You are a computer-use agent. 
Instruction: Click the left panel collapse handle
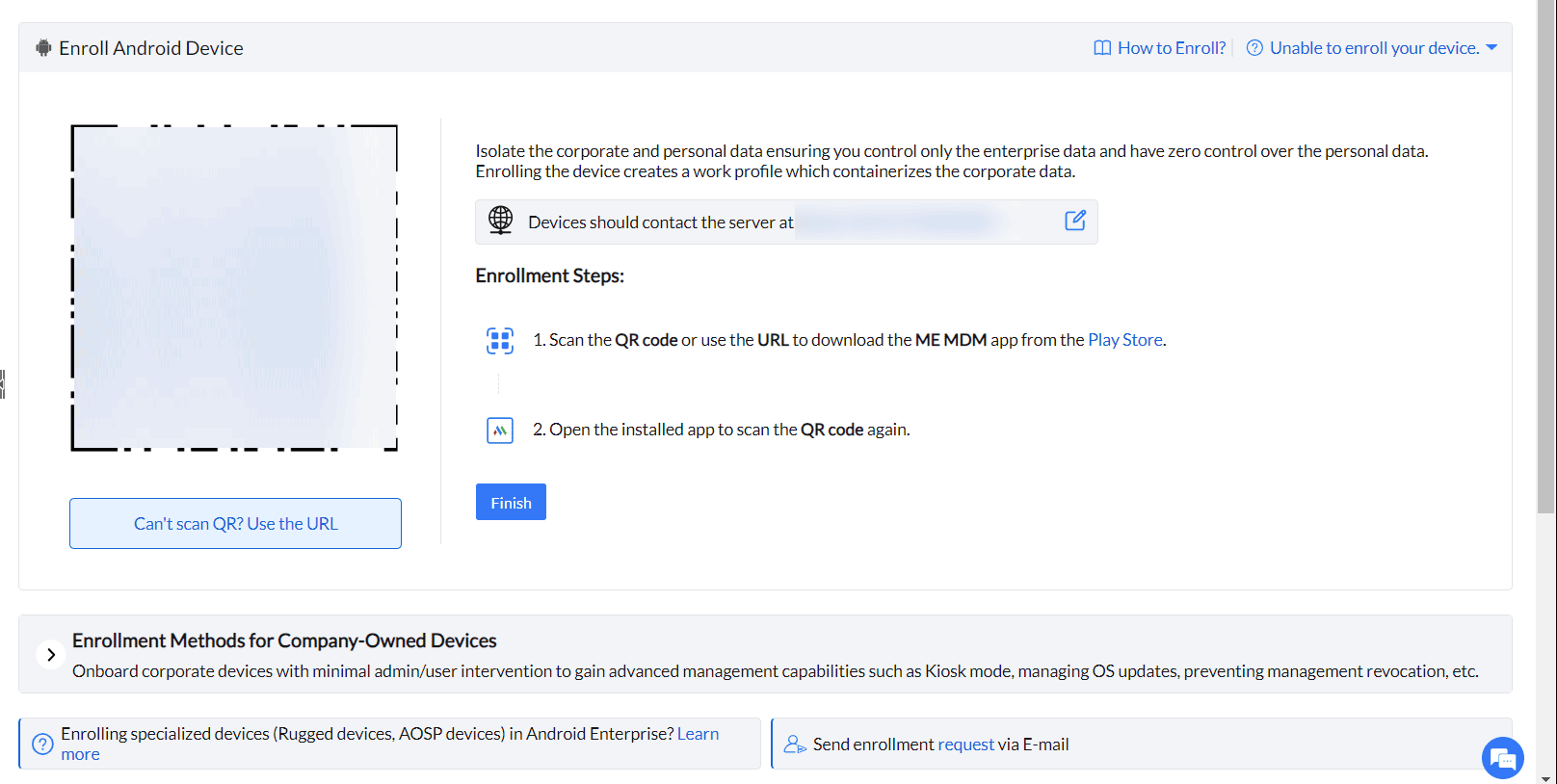pyautogui.click(x=3, y=383)
